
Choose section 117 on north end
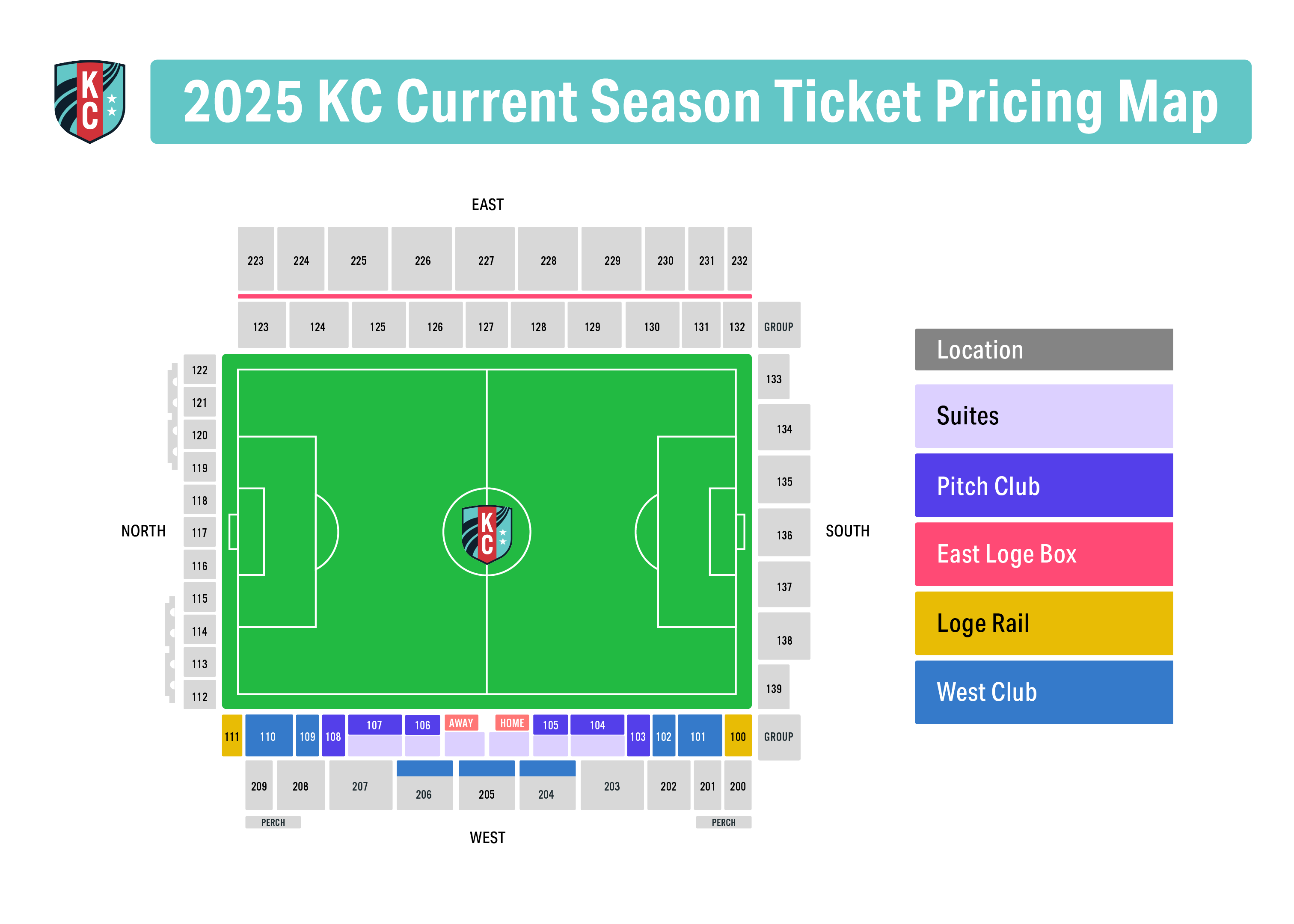[199, 532]
